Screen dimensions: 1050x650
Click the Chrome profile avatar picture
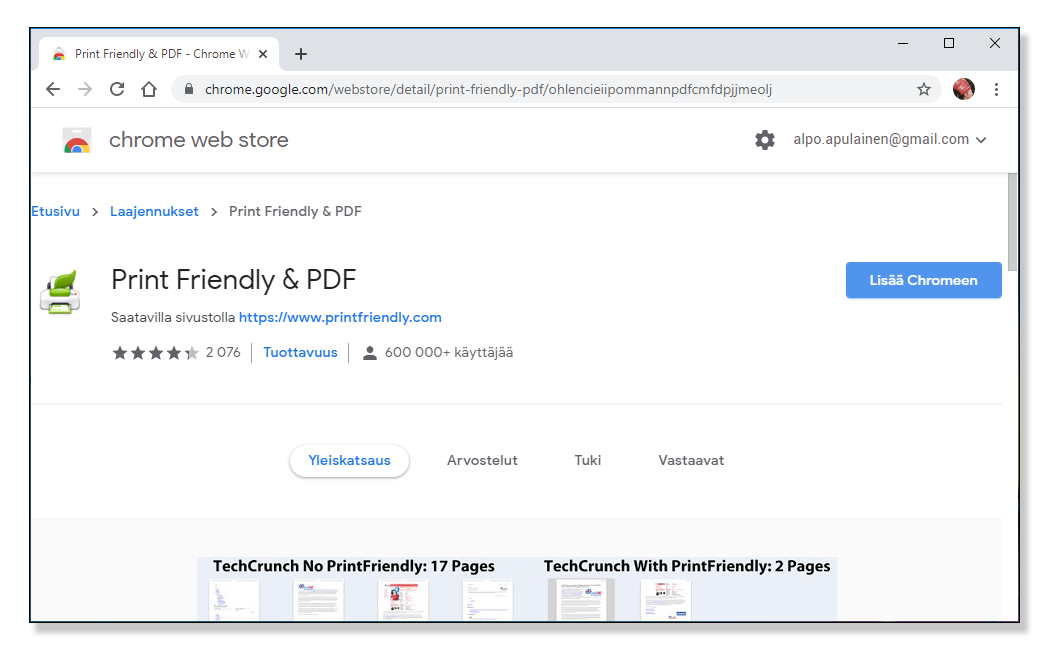(963, 89)
